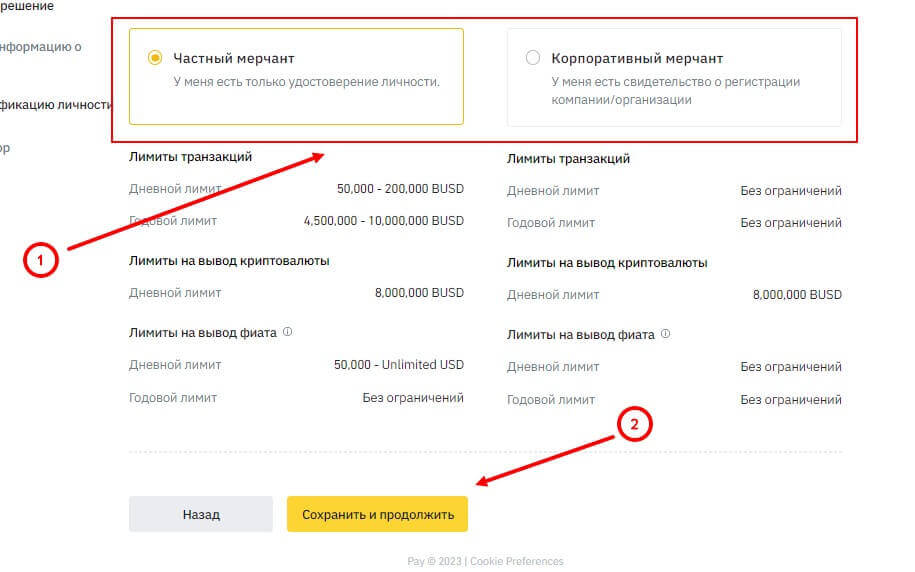The width and height of the screenshot is (915, 572).
Task: Select the Корпоративный мерчант radio button
Action: click(x=533, y=58)
